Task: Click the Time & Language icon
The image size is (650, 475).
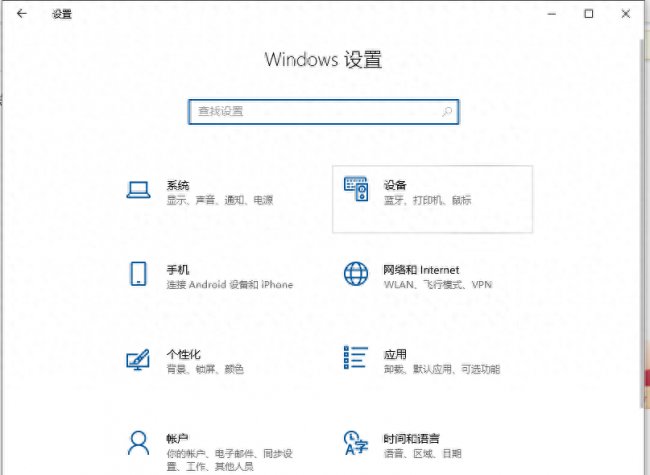Action: [356, 443]
